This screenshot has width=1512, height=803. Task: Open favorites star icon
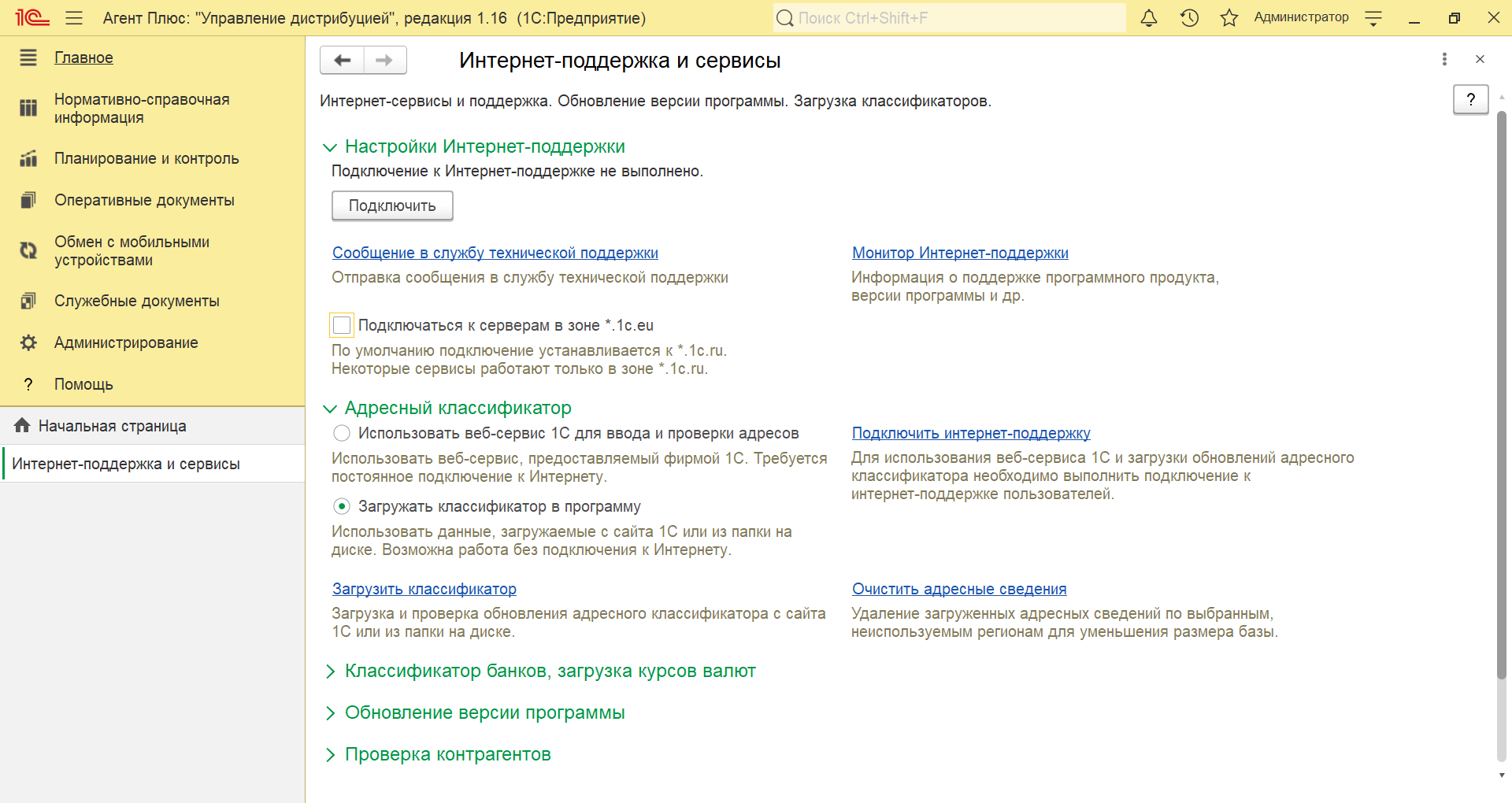(1229, 17)
